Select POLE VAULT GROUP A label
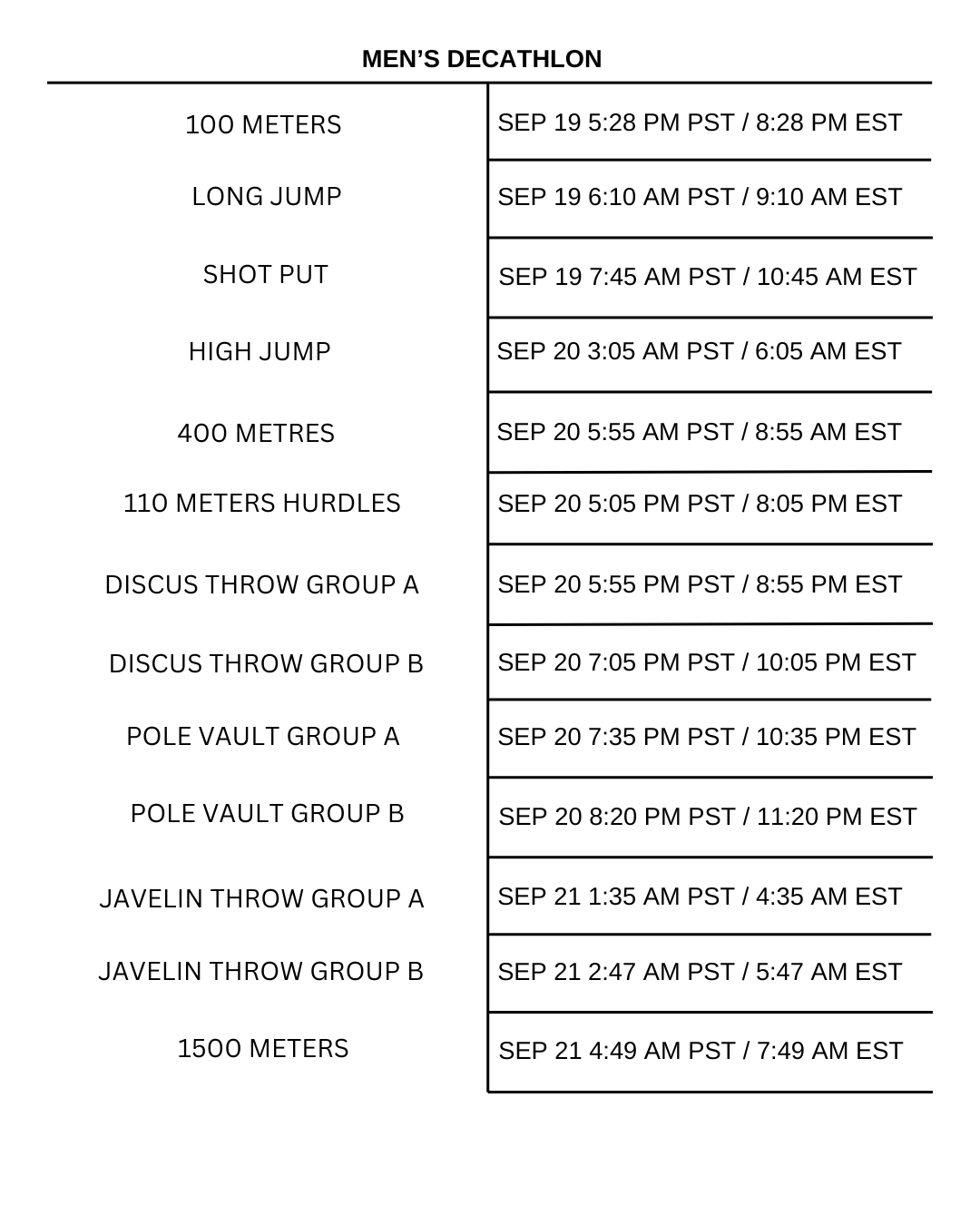The image size is (980, 1225). coord(263,737)
